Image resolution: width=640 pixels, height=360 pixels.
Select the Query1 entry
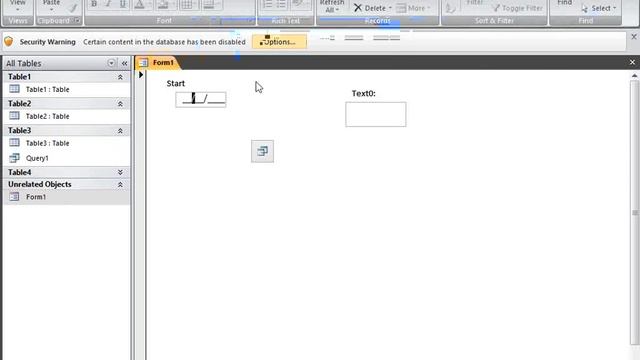point(67,158)
